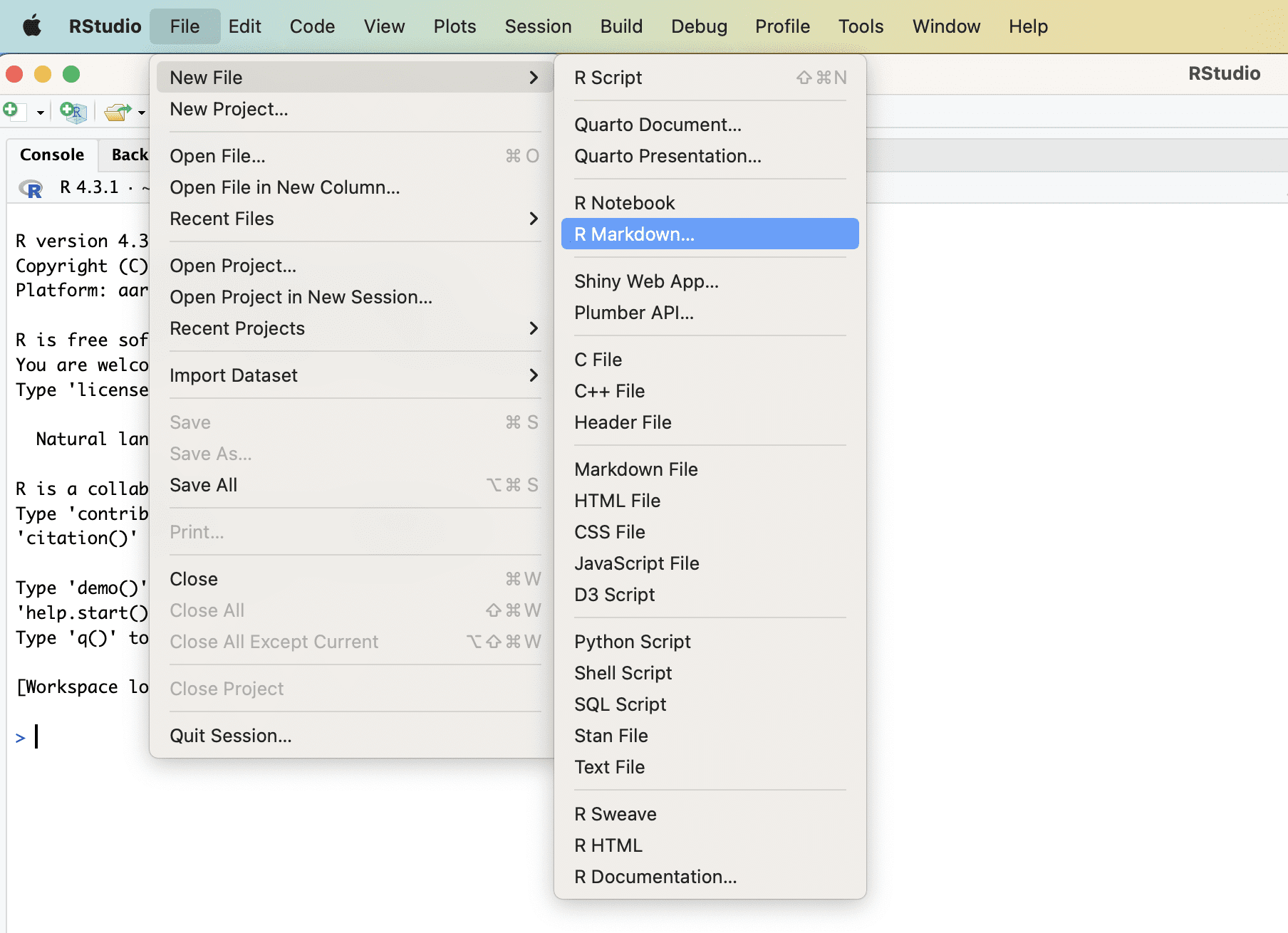Open the Help menu

1028,26
